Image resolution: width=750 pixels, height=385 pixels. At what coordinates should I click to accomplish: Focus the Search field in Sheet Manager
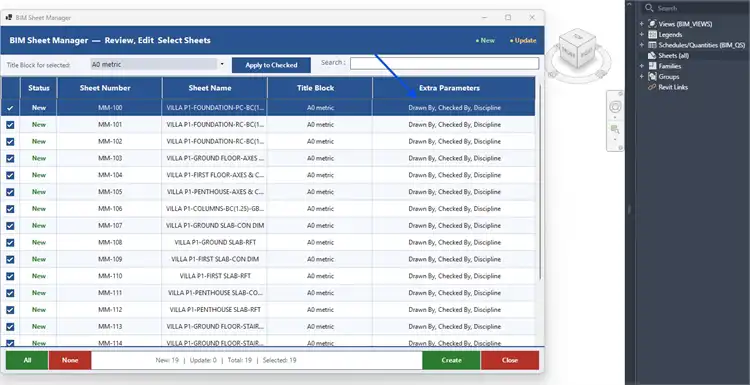[444, 63]
